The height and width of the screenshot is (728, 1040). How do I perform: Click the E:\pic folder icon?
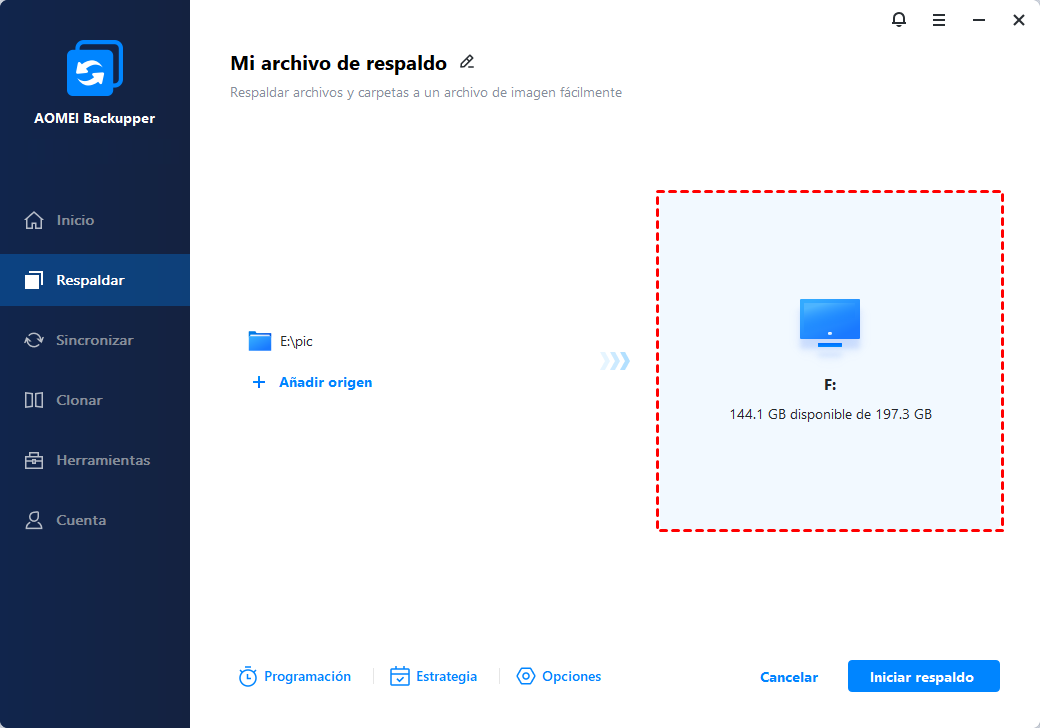pyautogui.click(x=260, y=341)
